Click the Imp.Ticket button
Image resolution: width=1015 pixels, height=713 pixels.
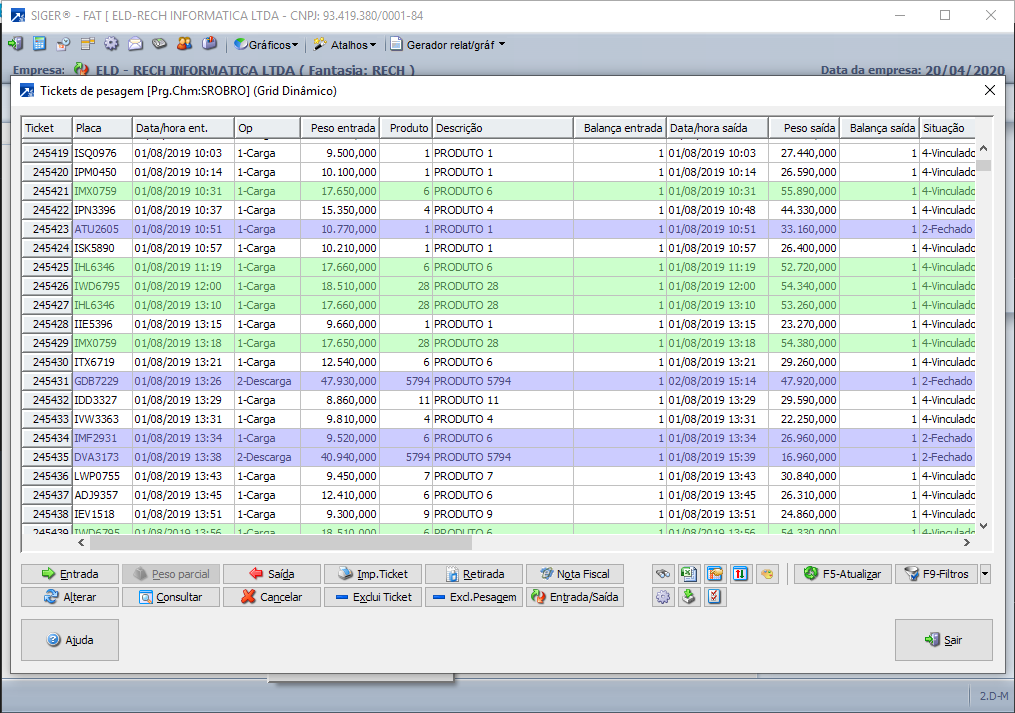pyautogui.click(x=373, y=574)
